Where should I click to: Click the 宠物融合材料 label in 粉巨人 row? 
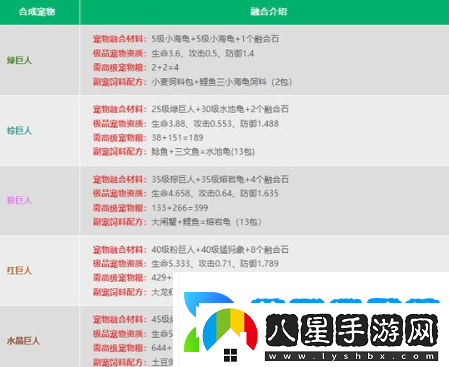tap(119, 179)
